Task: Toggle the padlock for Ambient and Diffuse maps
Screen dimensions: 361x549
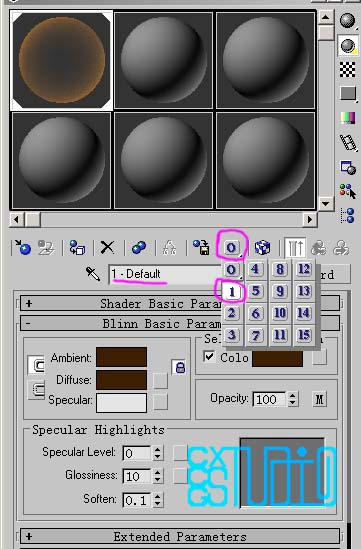Action: (x=180, y=368)
